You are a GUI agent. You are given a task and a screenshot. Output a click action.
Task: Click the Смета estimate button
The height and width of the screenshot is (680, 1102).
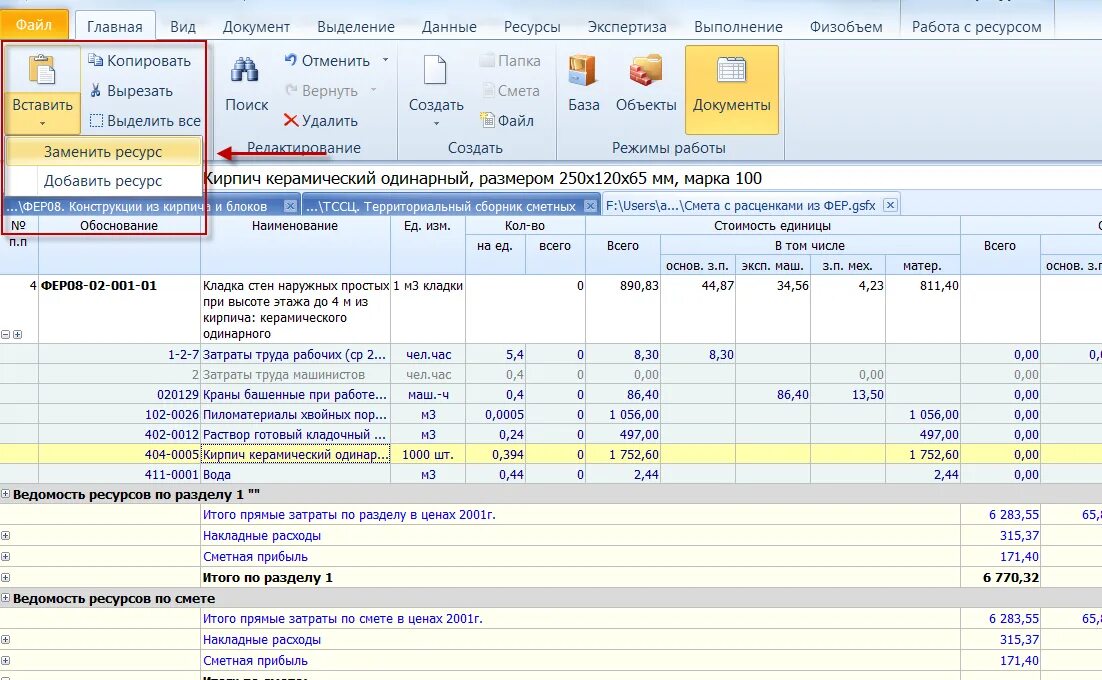[510, 91]
